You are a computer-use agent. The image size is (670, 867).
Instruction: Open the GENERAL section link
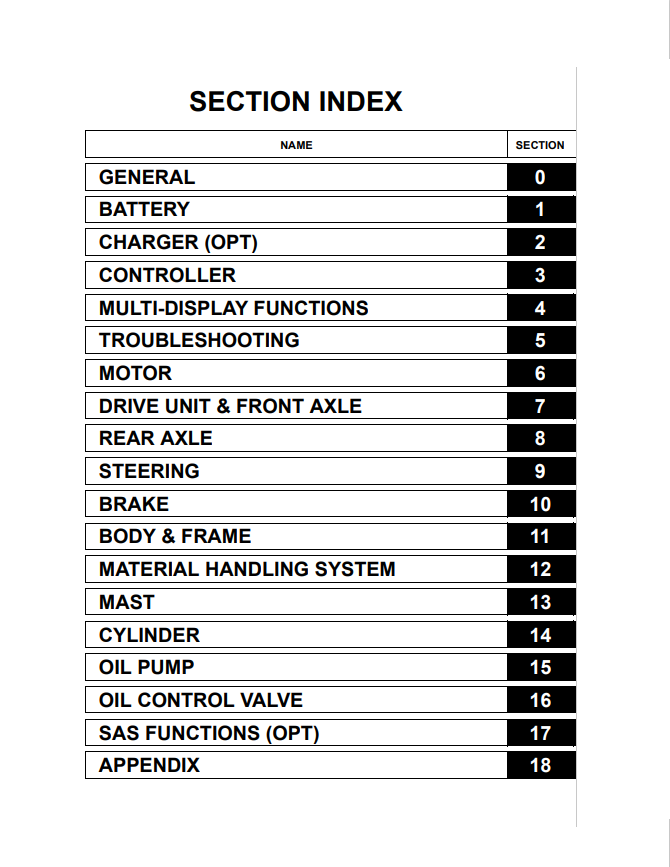click(147, 178)
